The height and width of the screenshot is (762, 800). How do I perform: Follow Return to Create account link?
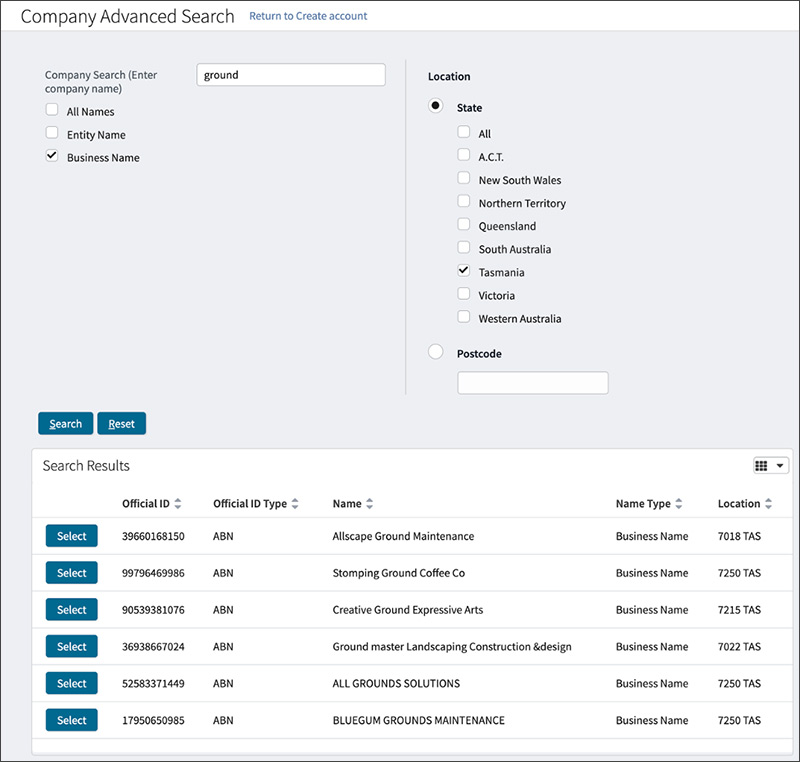[x=308, y=16]
